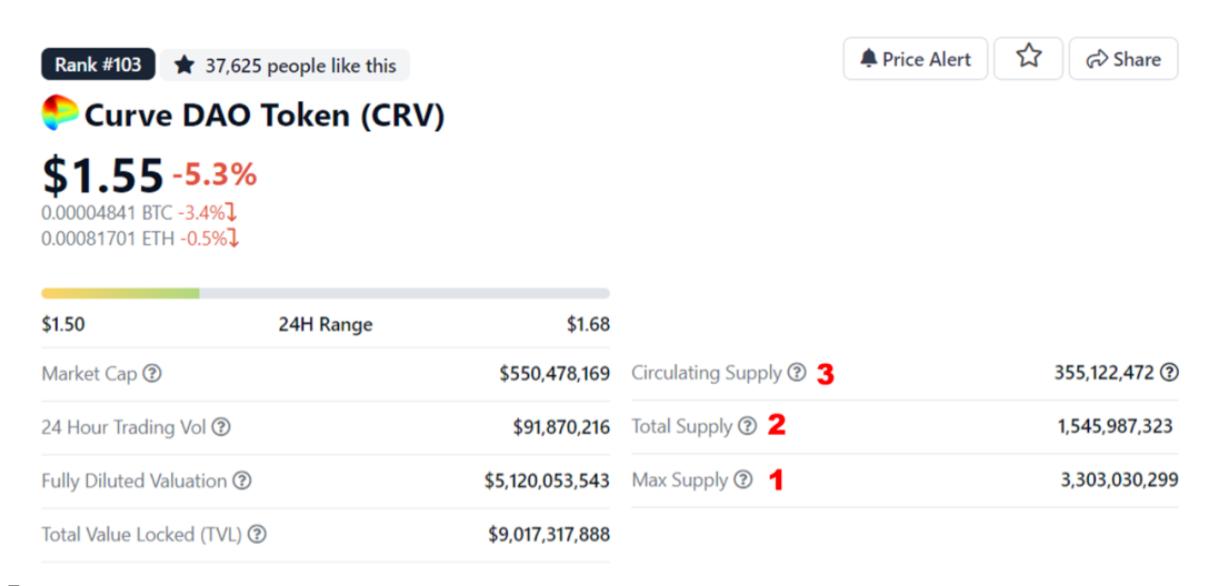The height and width of the screenshot is (586, 1212).
Task: Click info icon after 355,122,472 value
Action: [1168, 373]
